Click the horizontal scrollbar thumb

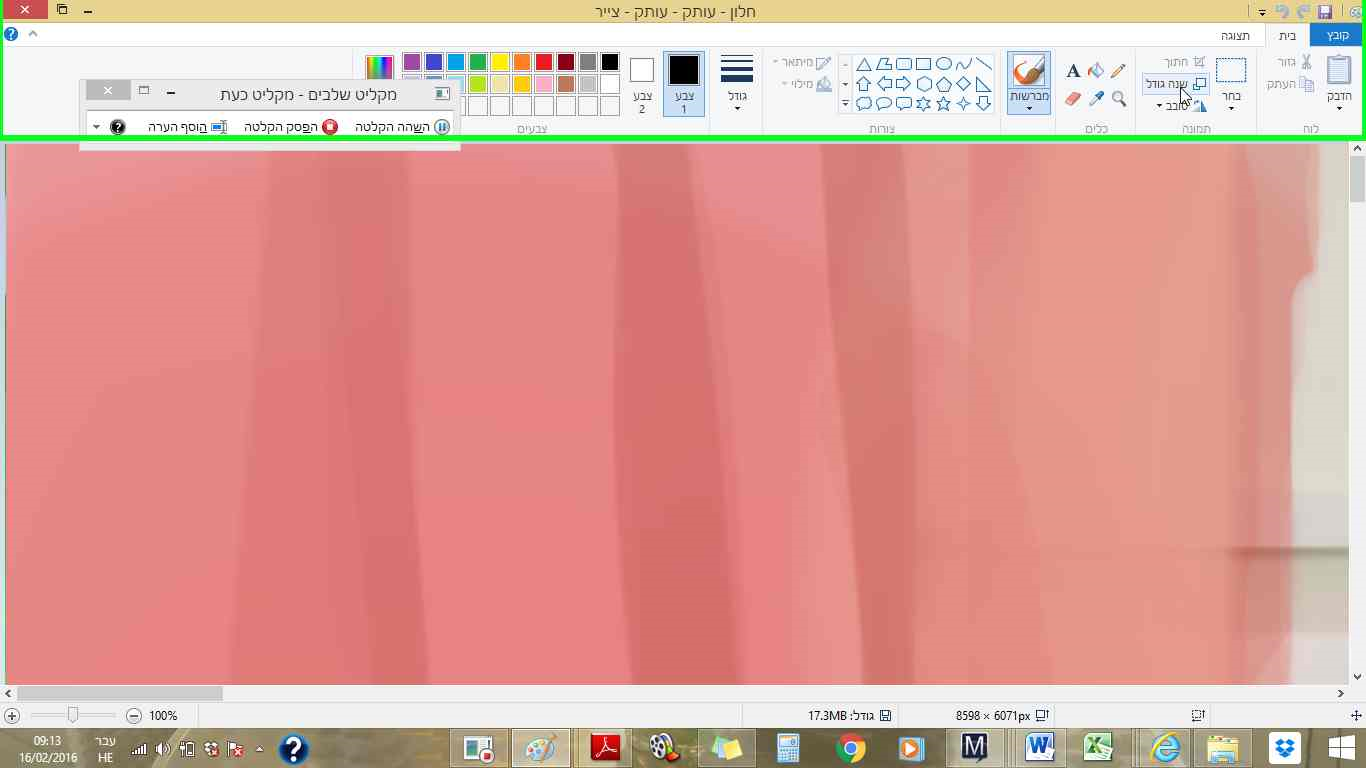pos(120,693)
